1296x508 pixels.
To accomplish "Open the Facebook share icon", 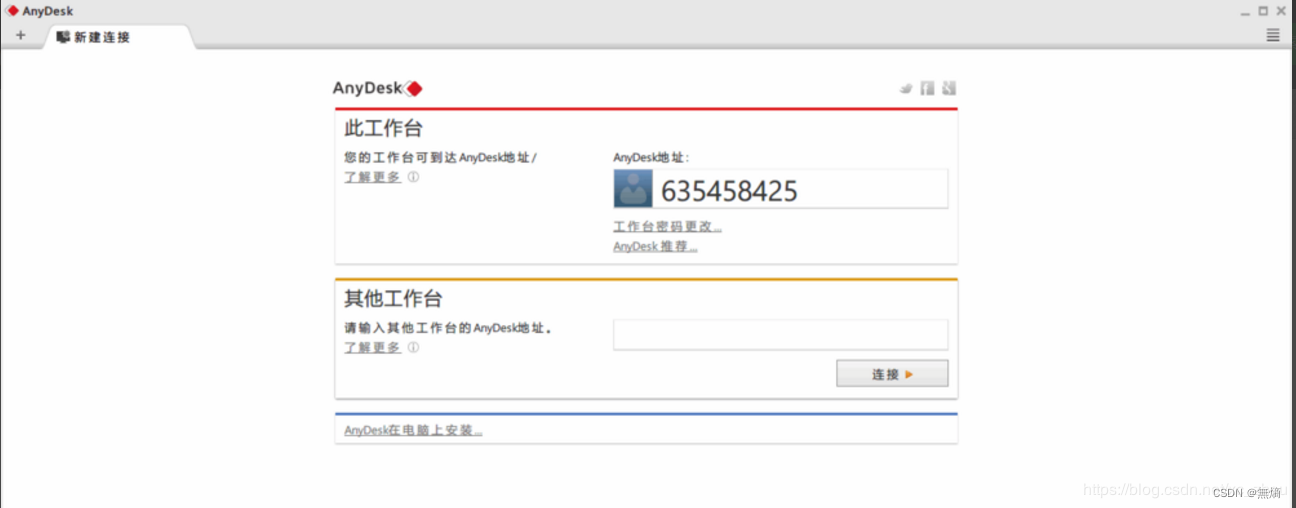I will click(x=927, y=88).
